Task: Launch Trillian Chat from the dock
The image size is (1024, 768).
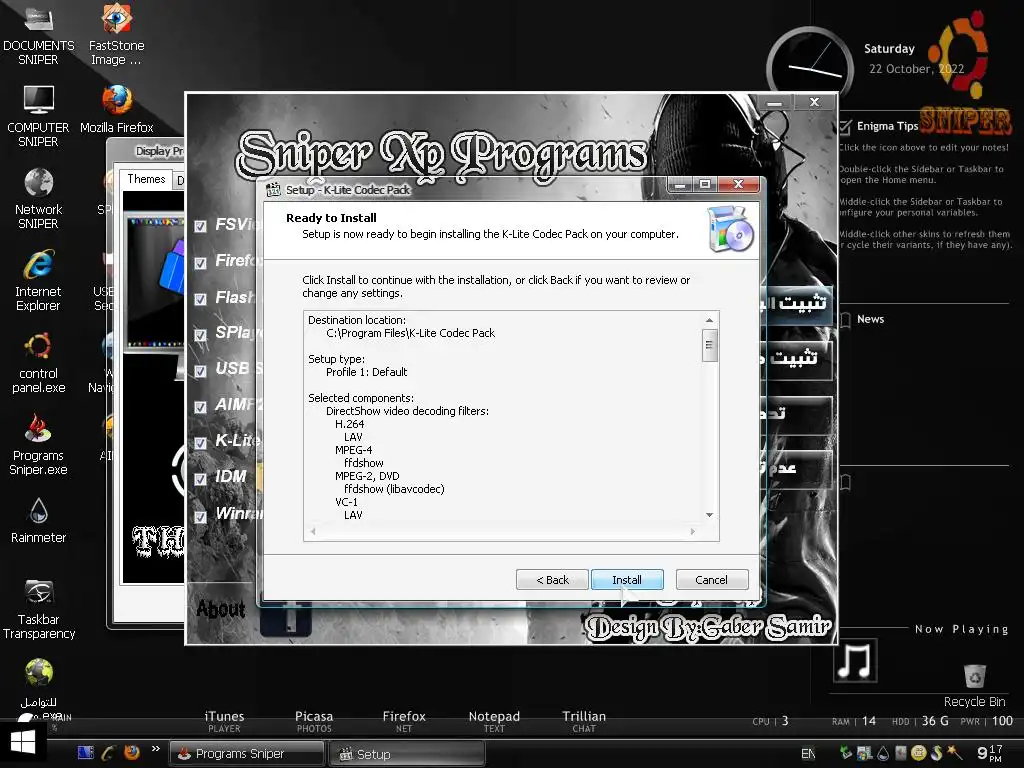Action: 584,721
